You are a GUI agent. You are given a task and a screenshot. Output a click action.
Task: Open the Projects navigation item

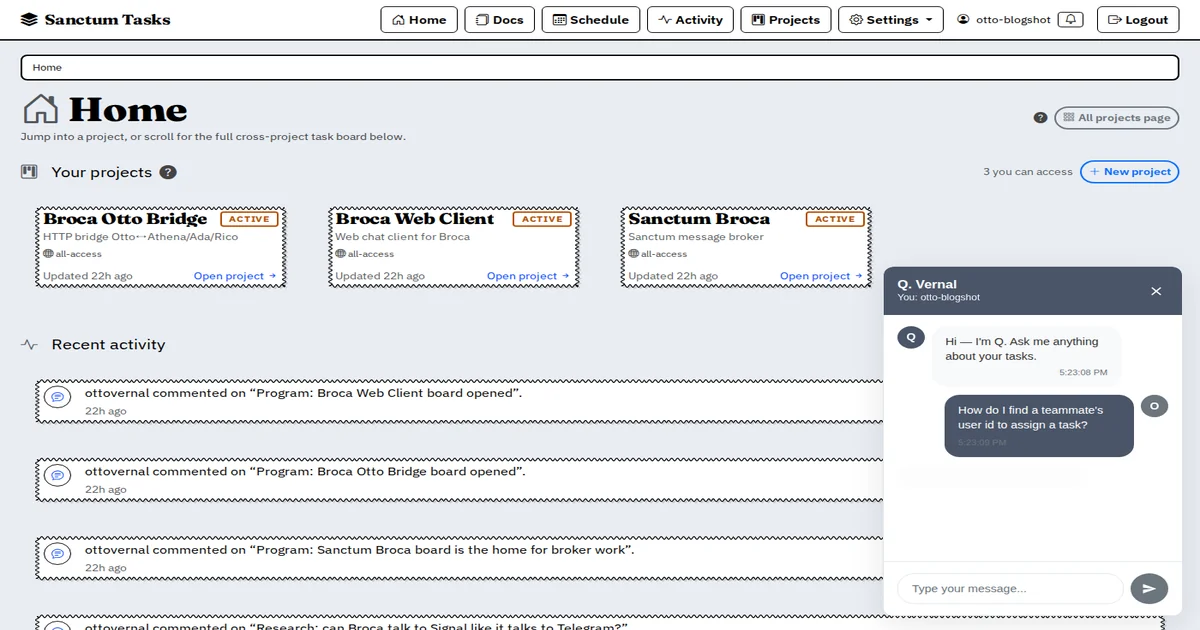click(786, 19)
